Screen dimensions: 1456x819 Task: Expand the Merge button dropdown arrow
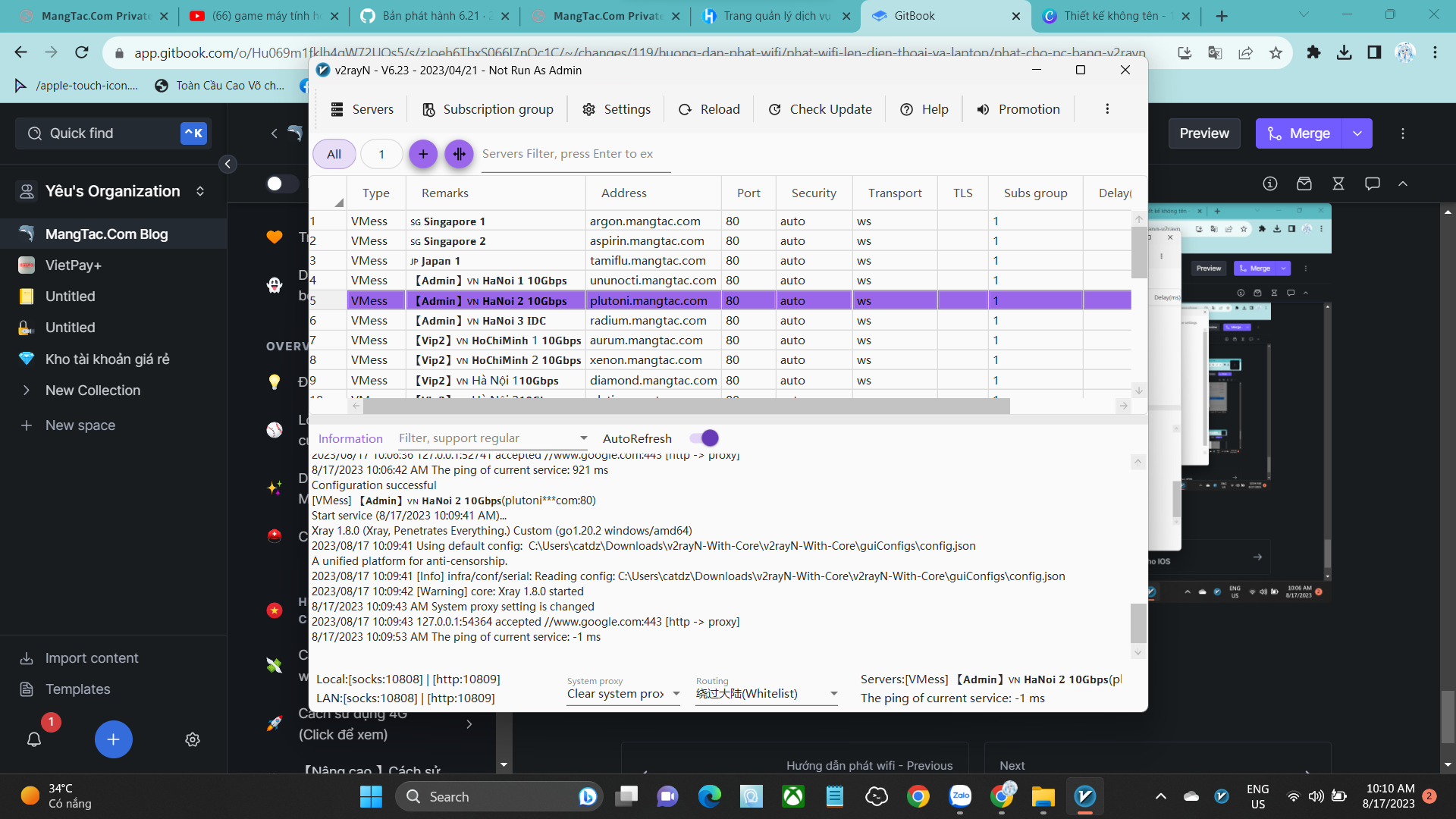tap(1357, 133)
